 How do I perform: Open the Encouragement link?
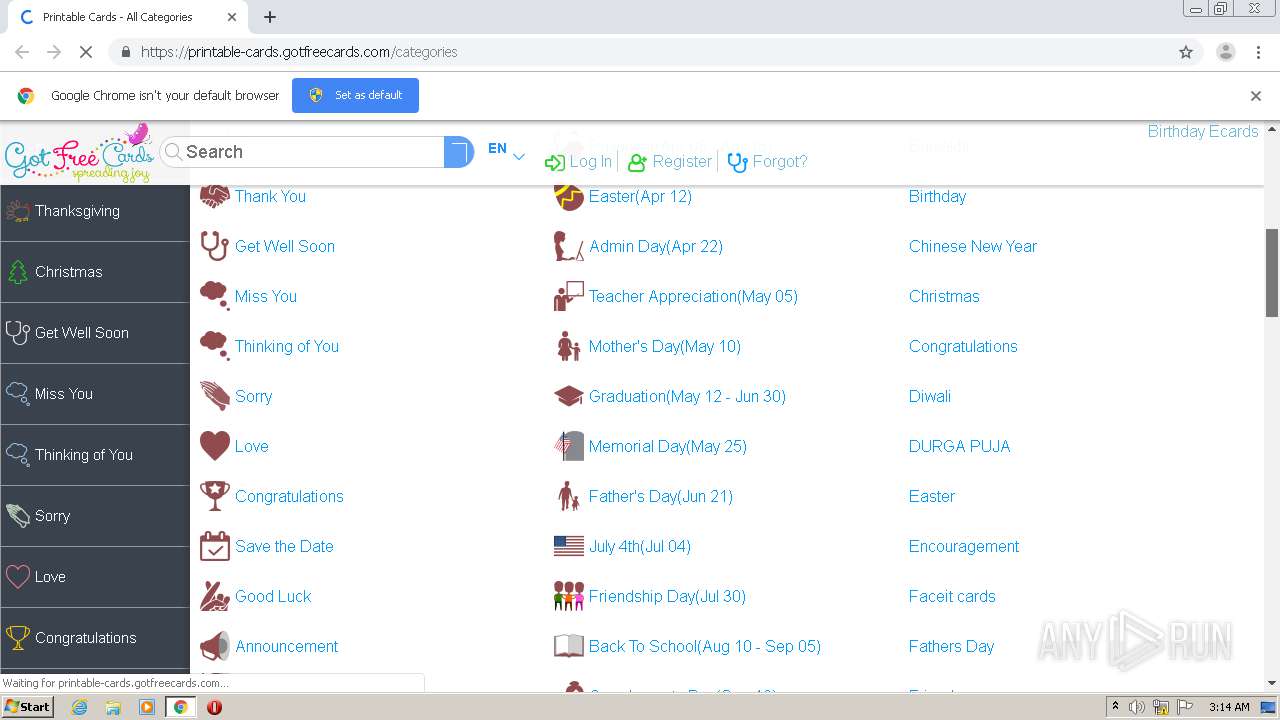pyautogui.click(x=964, y=546)
